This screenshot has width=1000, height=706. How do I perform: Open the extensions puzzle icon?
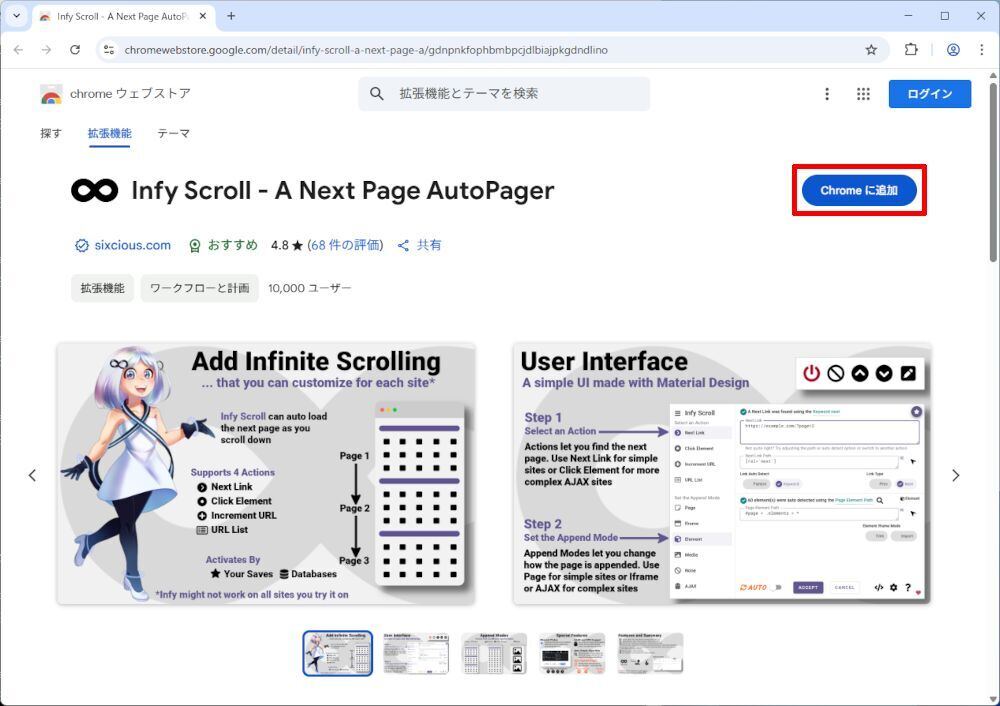point(911,50)
